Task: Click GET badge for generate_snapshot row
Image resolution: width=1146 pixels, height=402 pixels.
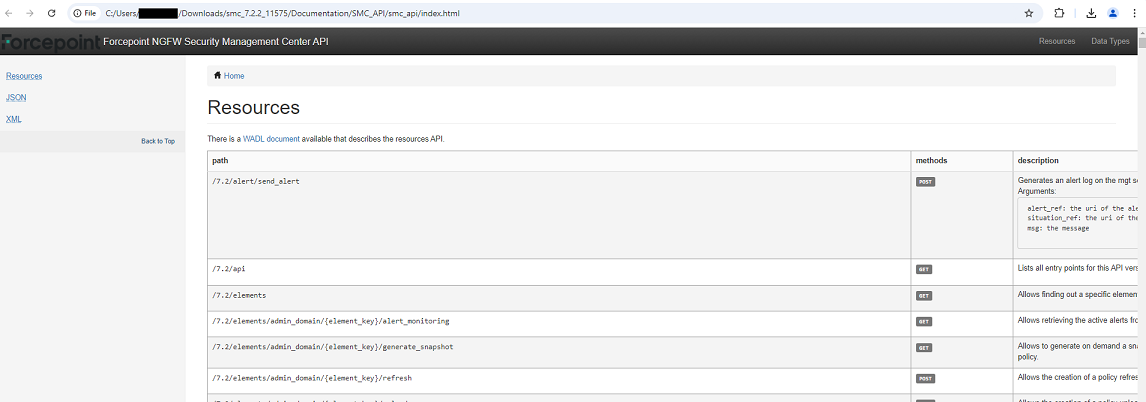Action: tap(924, 347)
